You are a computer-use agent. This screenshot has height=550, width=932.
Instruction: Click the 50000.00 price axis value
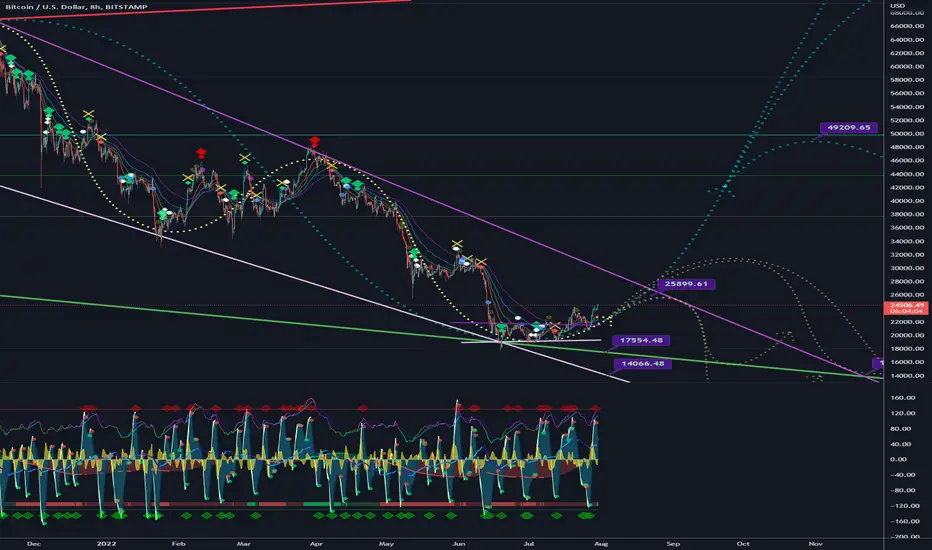tap(907, 134)
